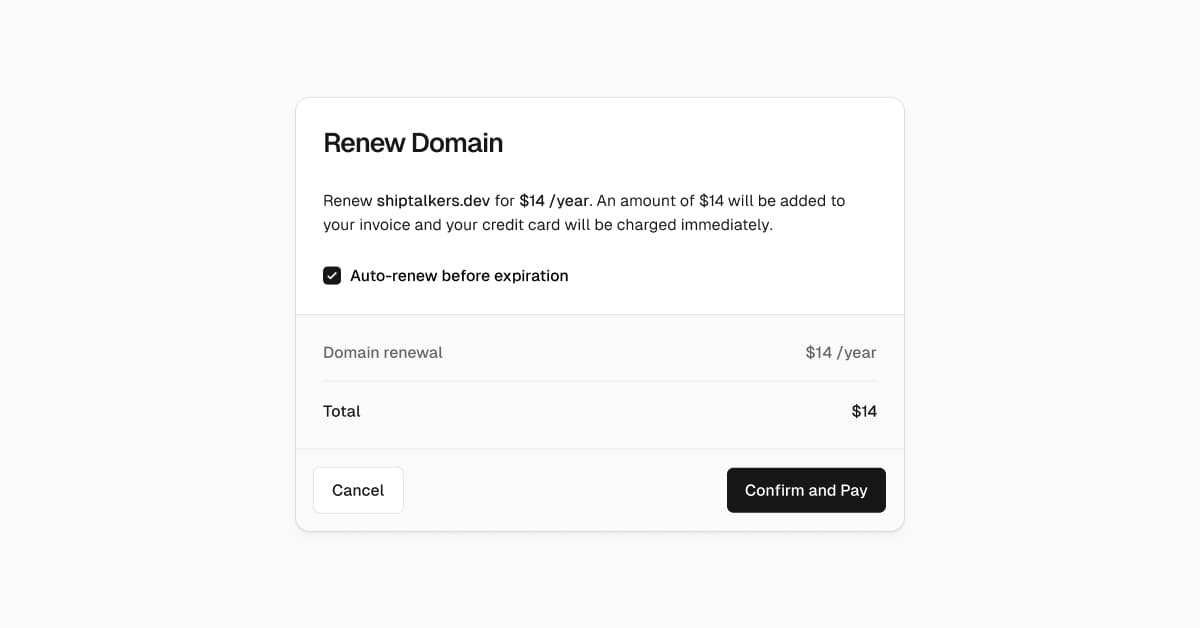Click the "Renew Domain" dialog heading
Screen dimensions: 1200x628
(412, 143)
